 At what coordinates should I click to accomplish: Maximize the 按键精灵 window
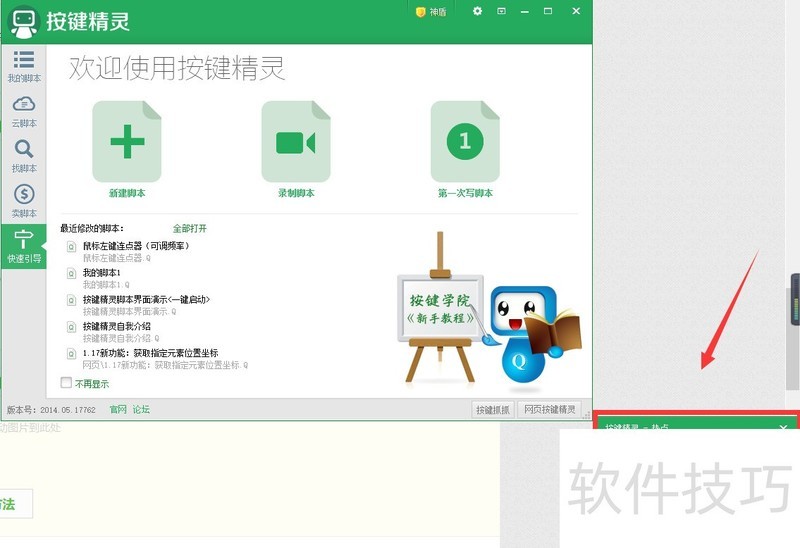tap(548, 11)
